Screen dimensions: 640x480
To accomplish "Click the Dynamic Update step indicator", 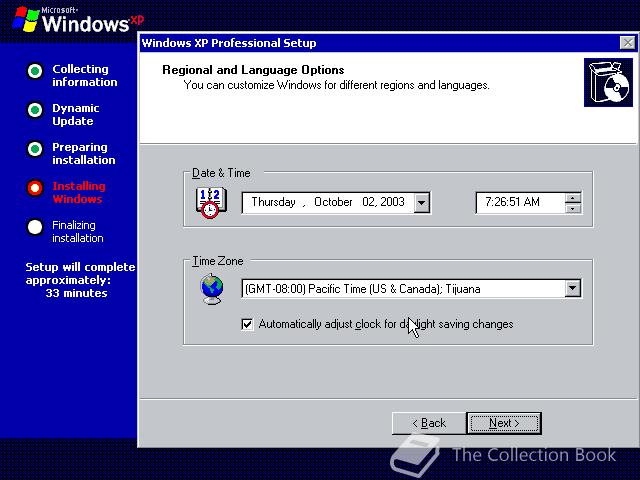I will click(x=35, y=110).
